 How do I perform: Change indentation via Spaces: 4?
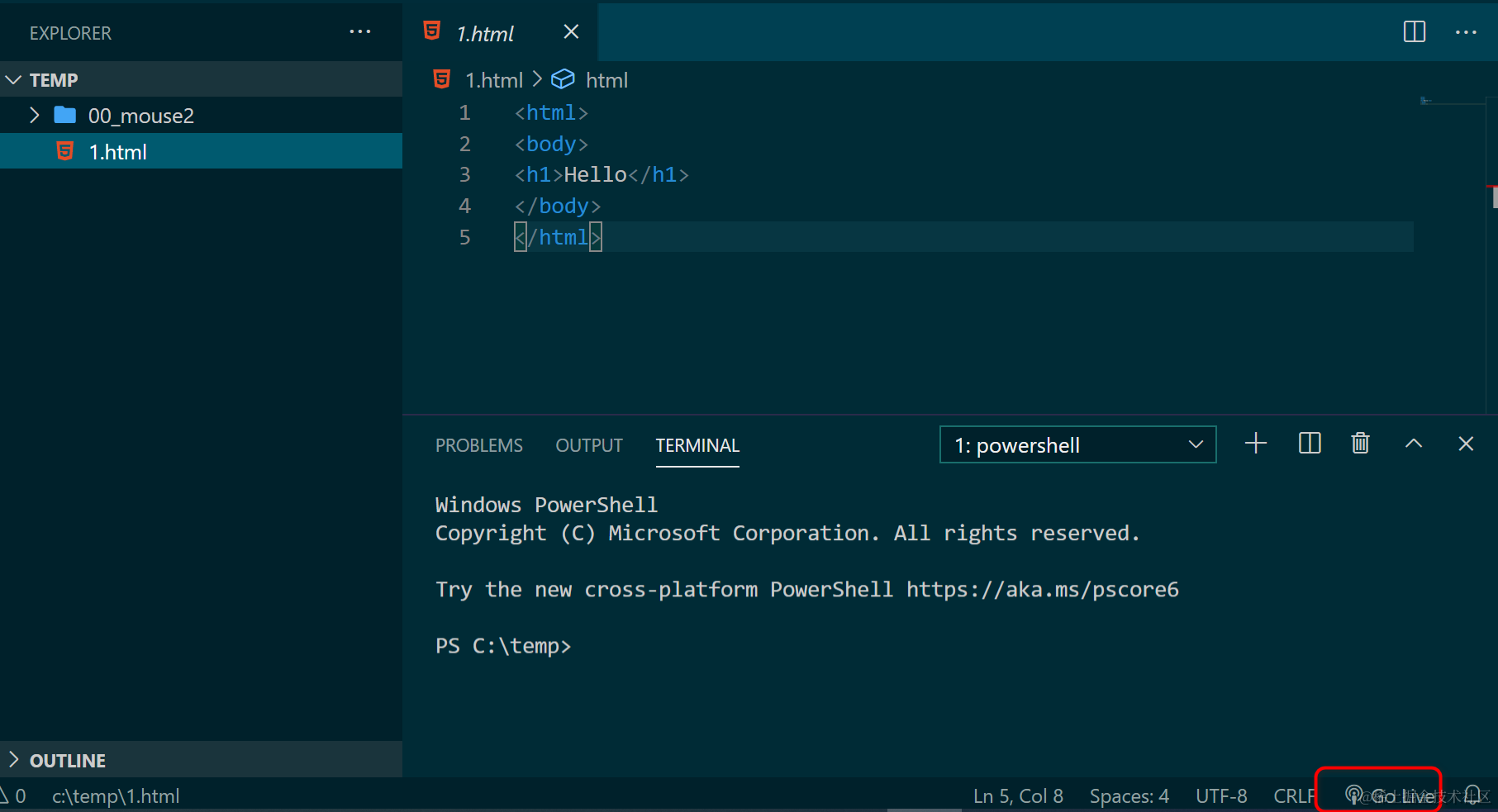click(1129, 795)
